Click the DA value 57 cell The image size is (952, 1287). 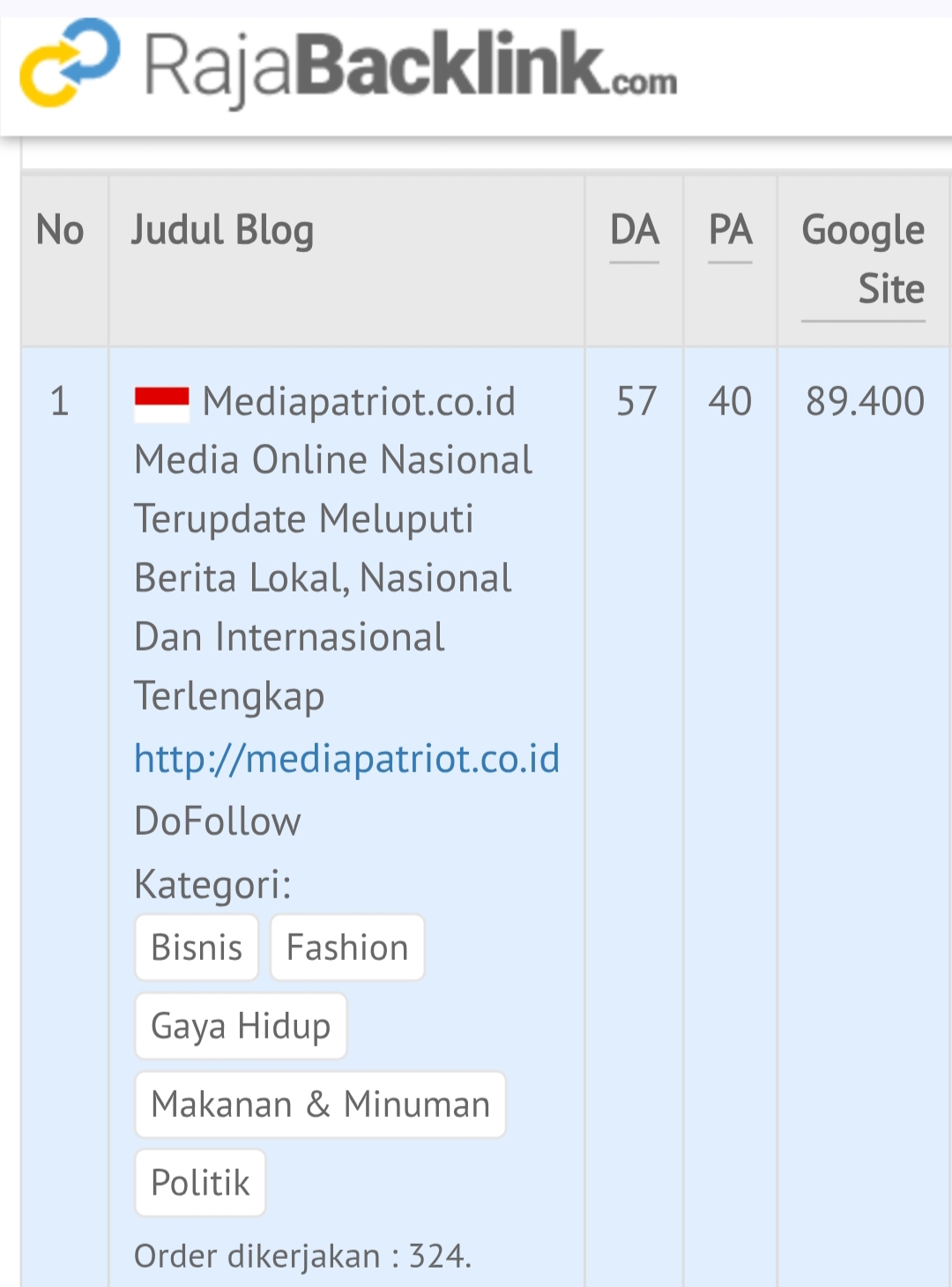pyautogui.click(x=636, y=402)
